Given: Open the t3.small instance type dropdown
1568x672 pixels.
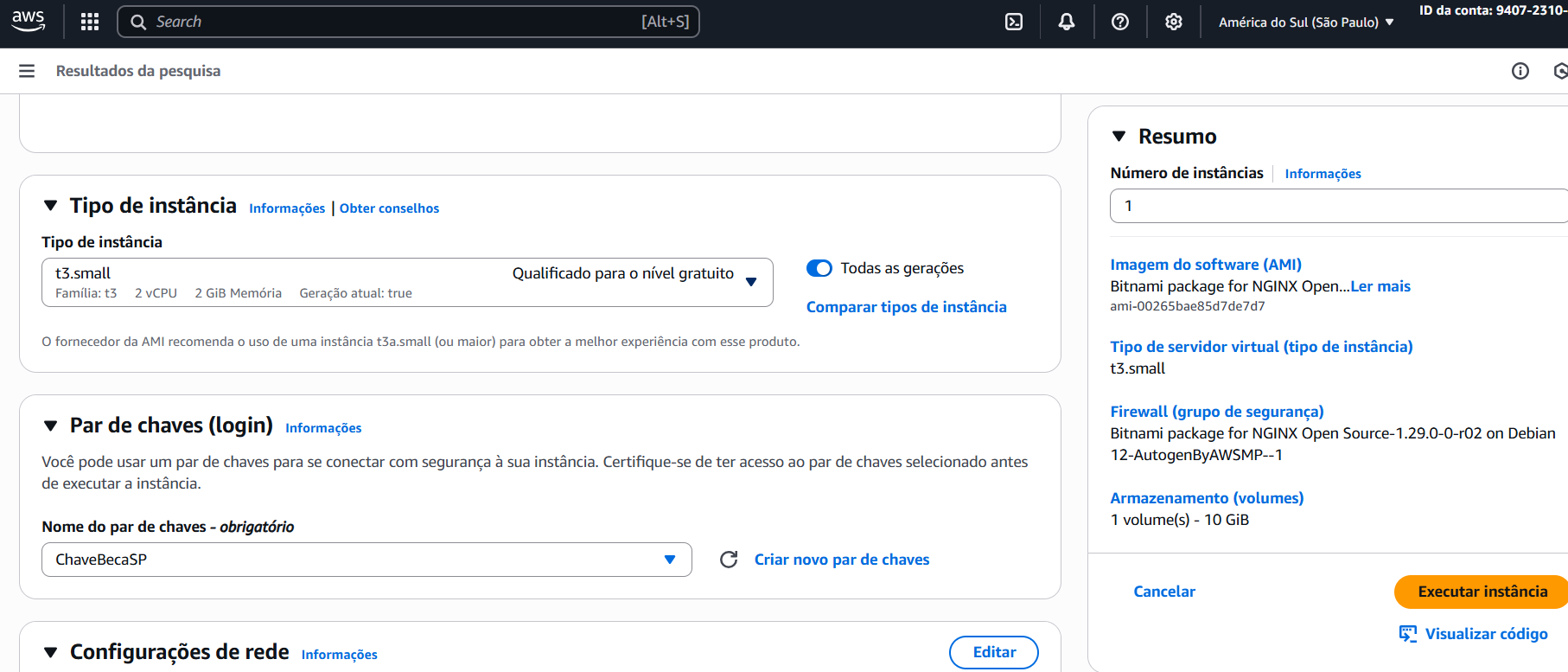Looking at the screenshot, I should point(407,282).
